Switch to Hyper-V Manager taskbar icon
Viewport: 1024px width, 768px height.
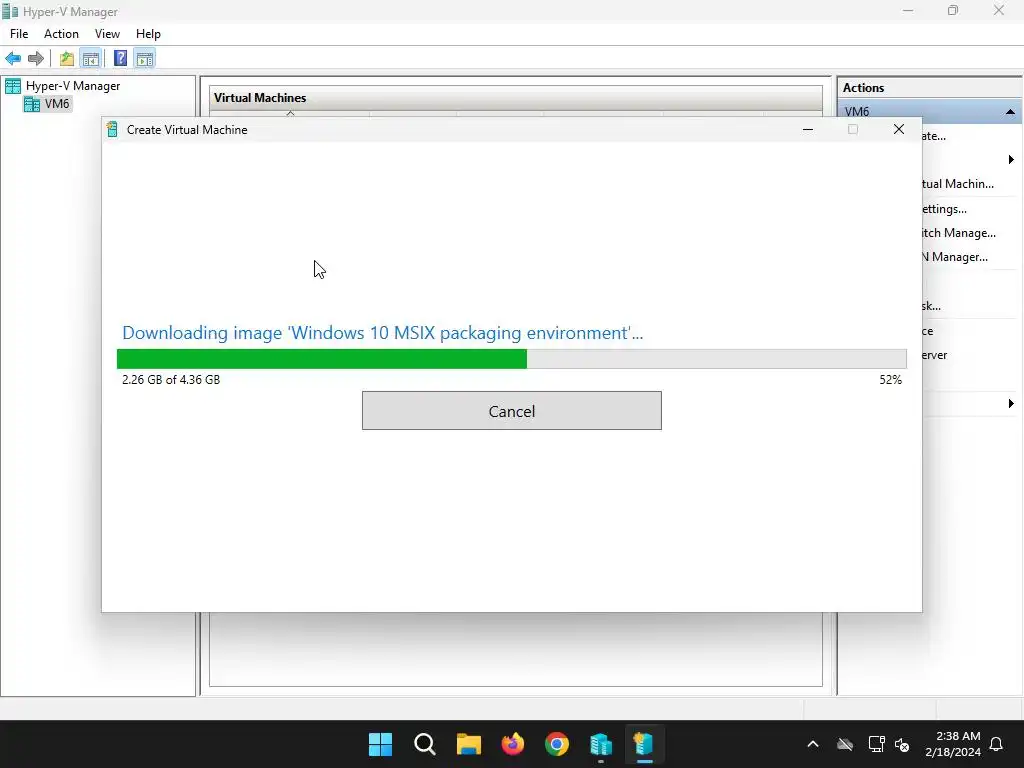(601, 744)
